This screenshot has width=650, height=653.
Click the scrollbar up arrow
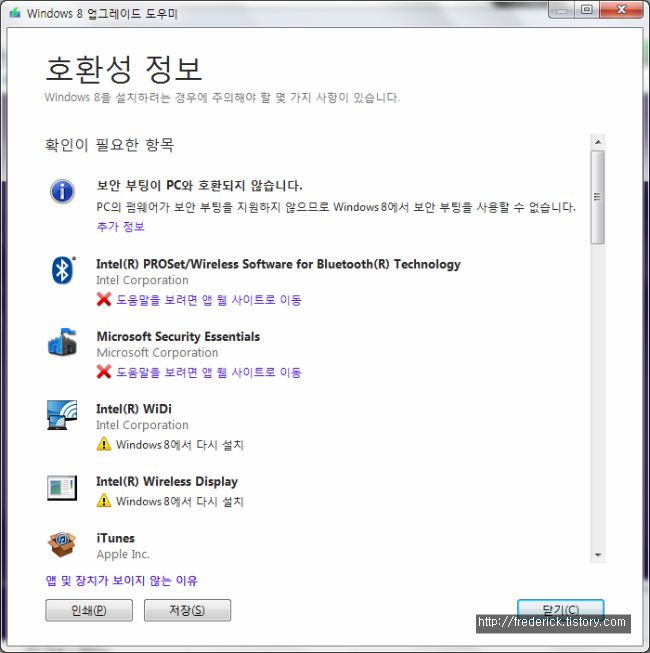[598, 142]
